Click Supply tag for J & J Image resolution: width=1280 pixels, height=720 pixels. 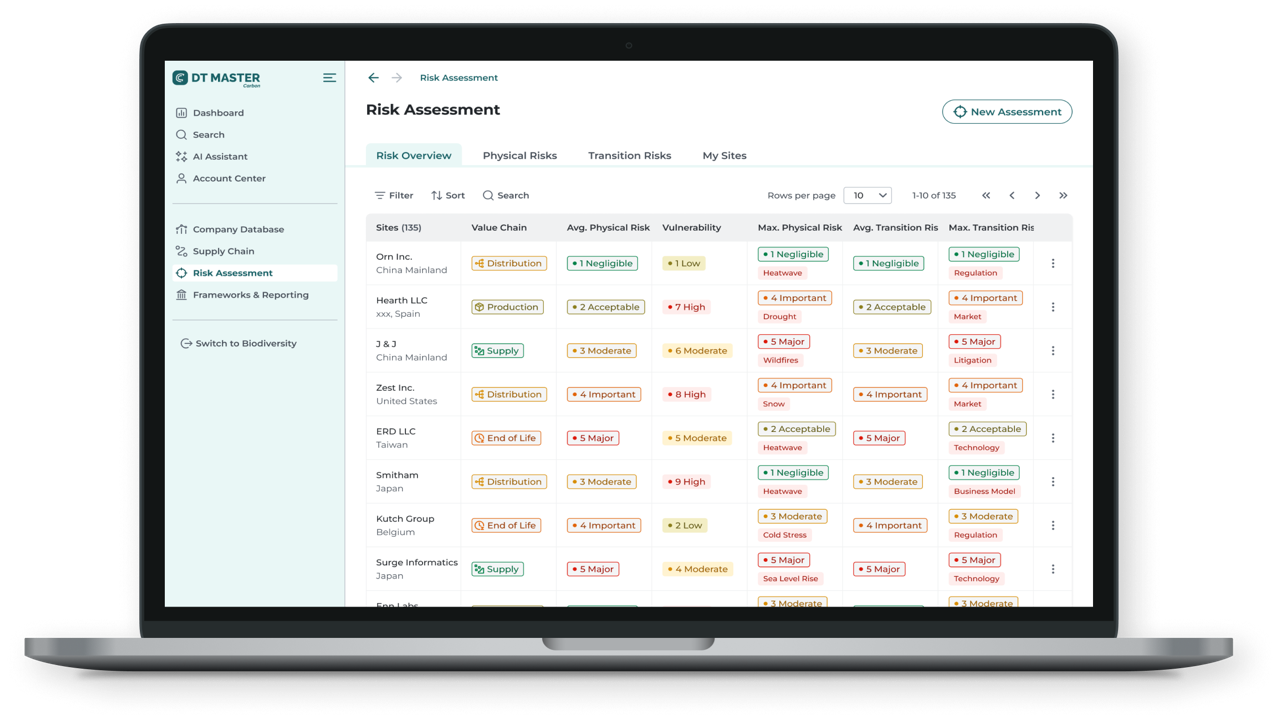pos(497,351)
